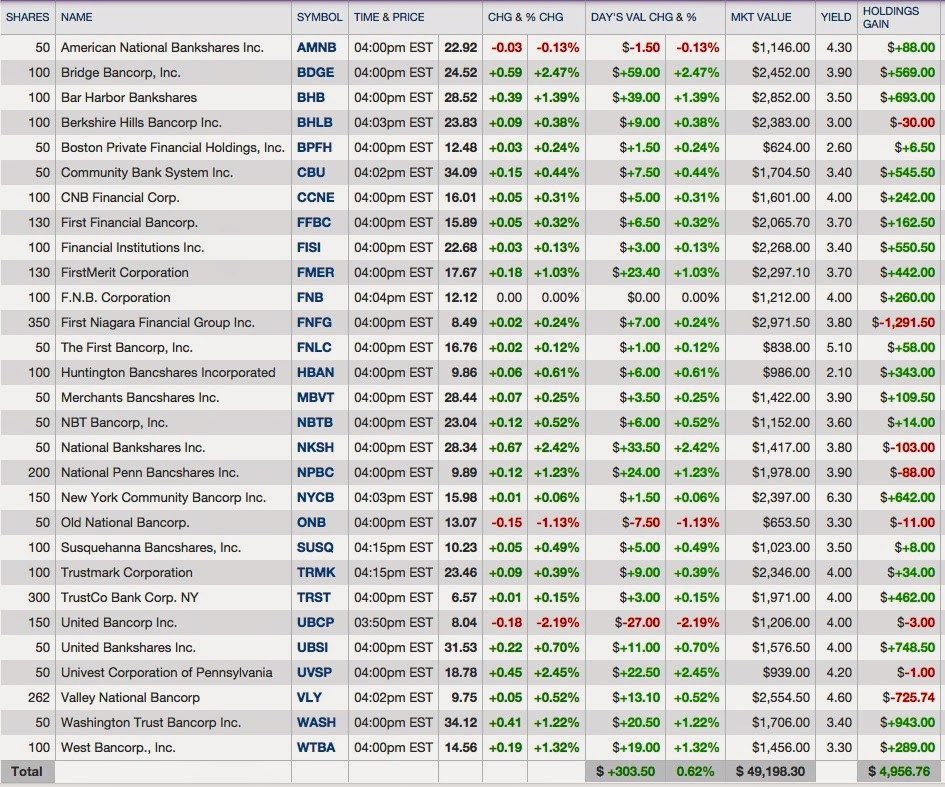Sort by the YIELD column header
The image size is (945, 787).
click(x=836, y=17)
